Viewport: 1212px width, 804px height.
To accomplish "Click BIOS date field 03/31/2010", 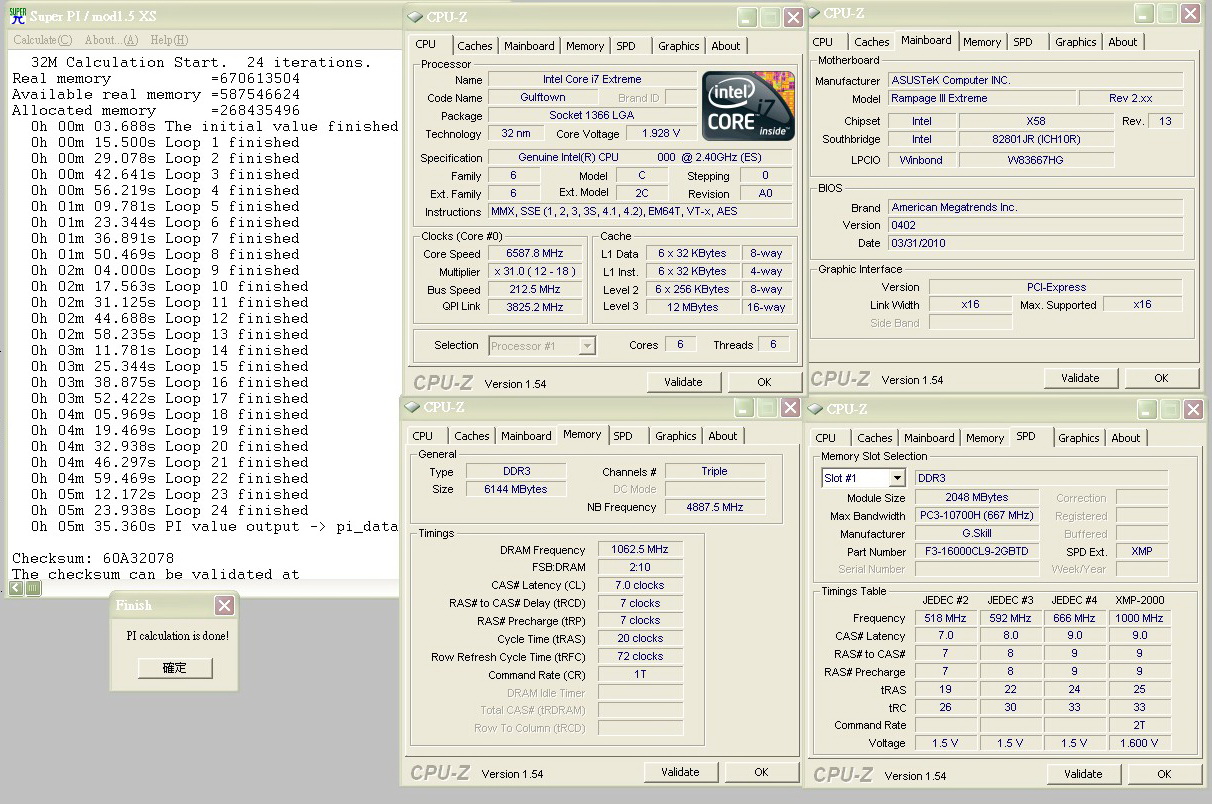I will pos(1035,243).
